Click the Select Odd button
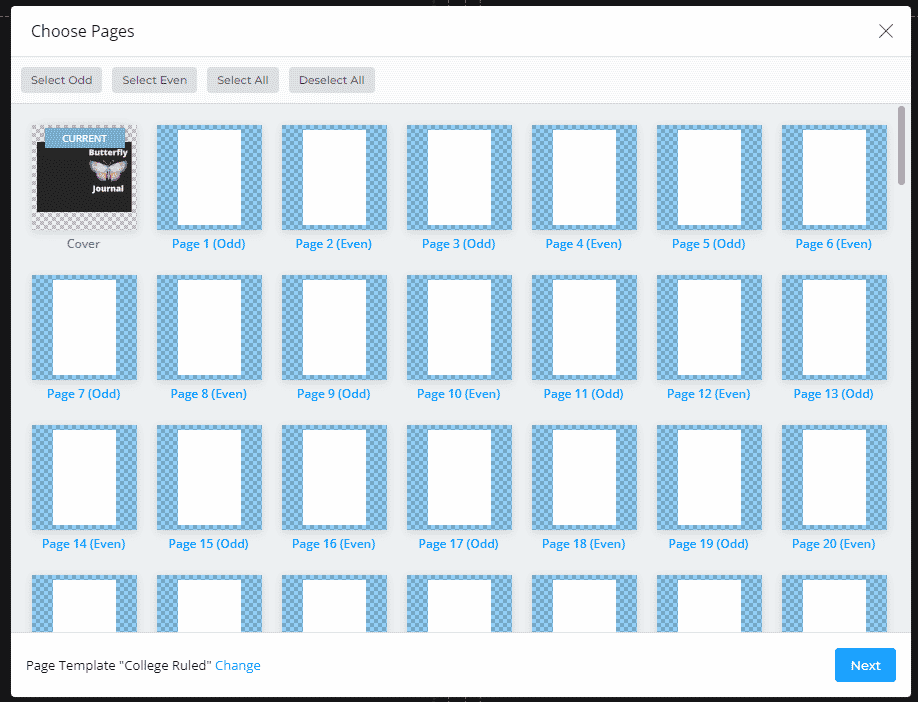This screenshot has width=918, height=702. pos(61,80)
